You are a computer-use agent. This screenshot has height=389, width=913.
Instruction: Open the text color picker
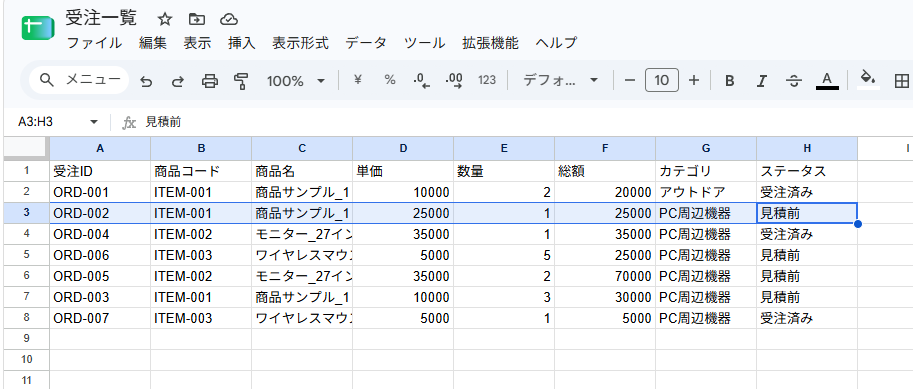[x=827, y=80]
